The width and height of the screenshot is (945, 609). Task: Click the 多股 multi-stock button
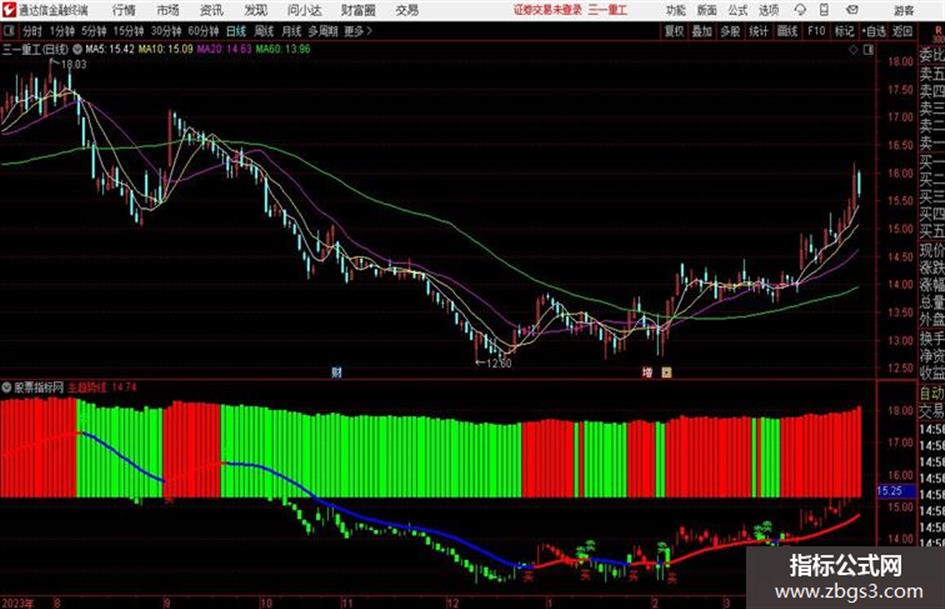(730, 31)
